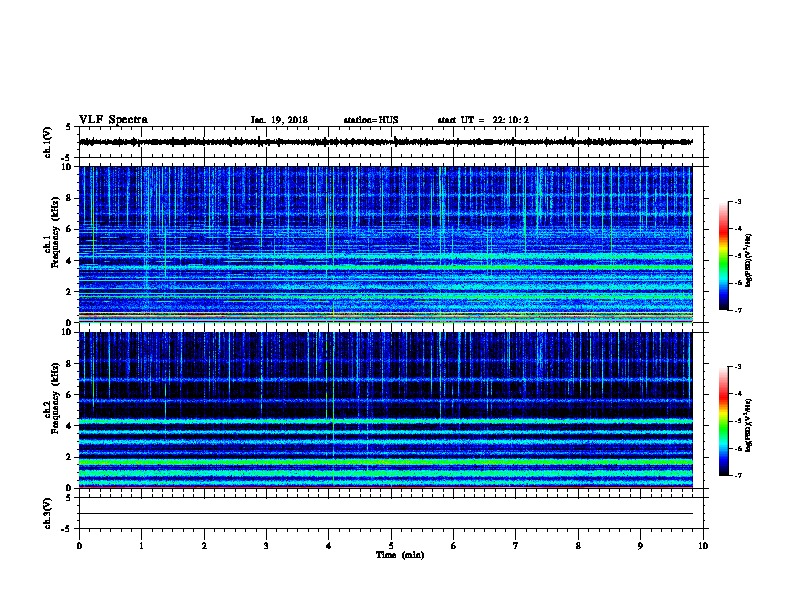Click the bright green band near 1.7 kHz in ch.2

(386, 462)
